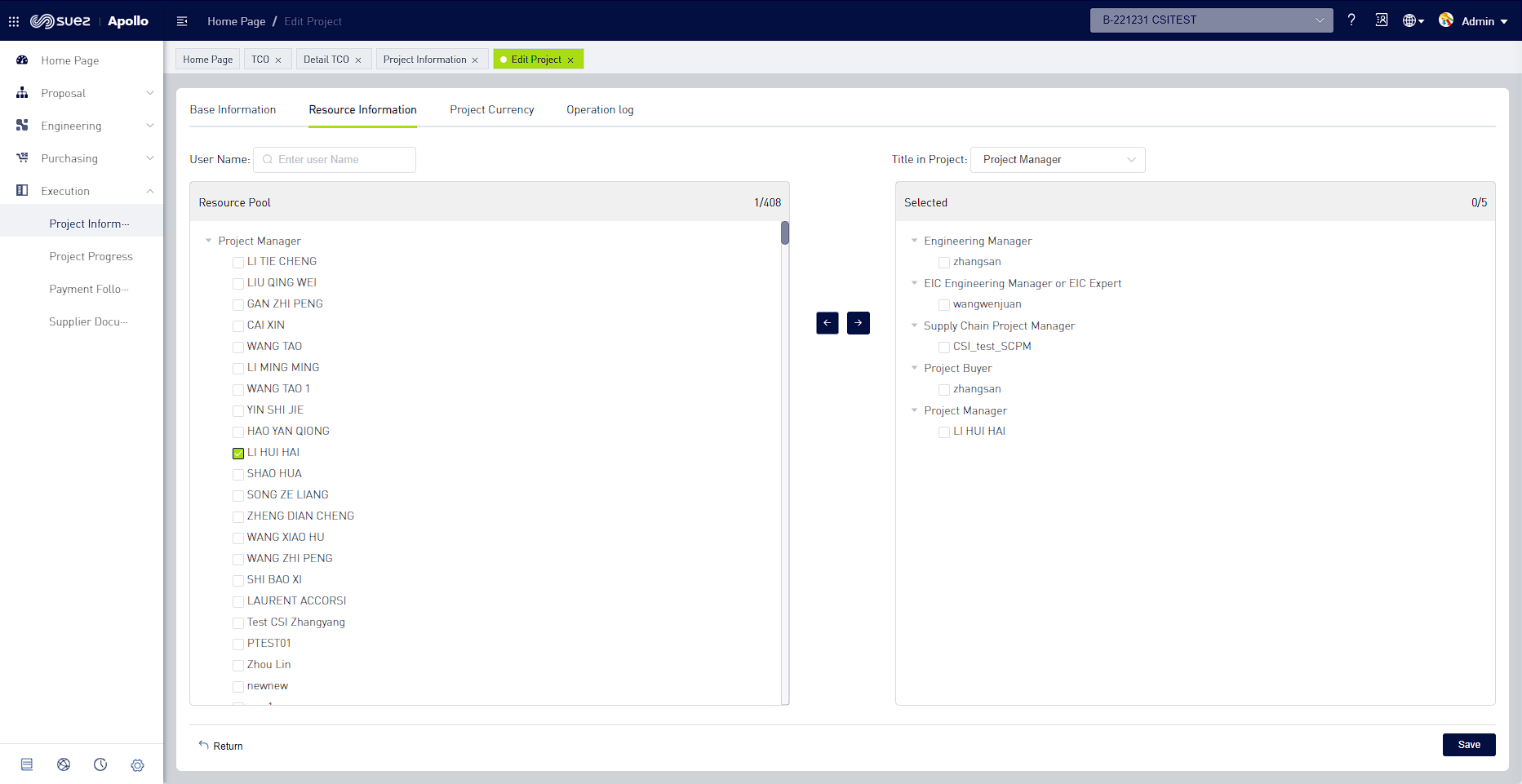Click the Proposal sidebar icon

pos(22,93)
